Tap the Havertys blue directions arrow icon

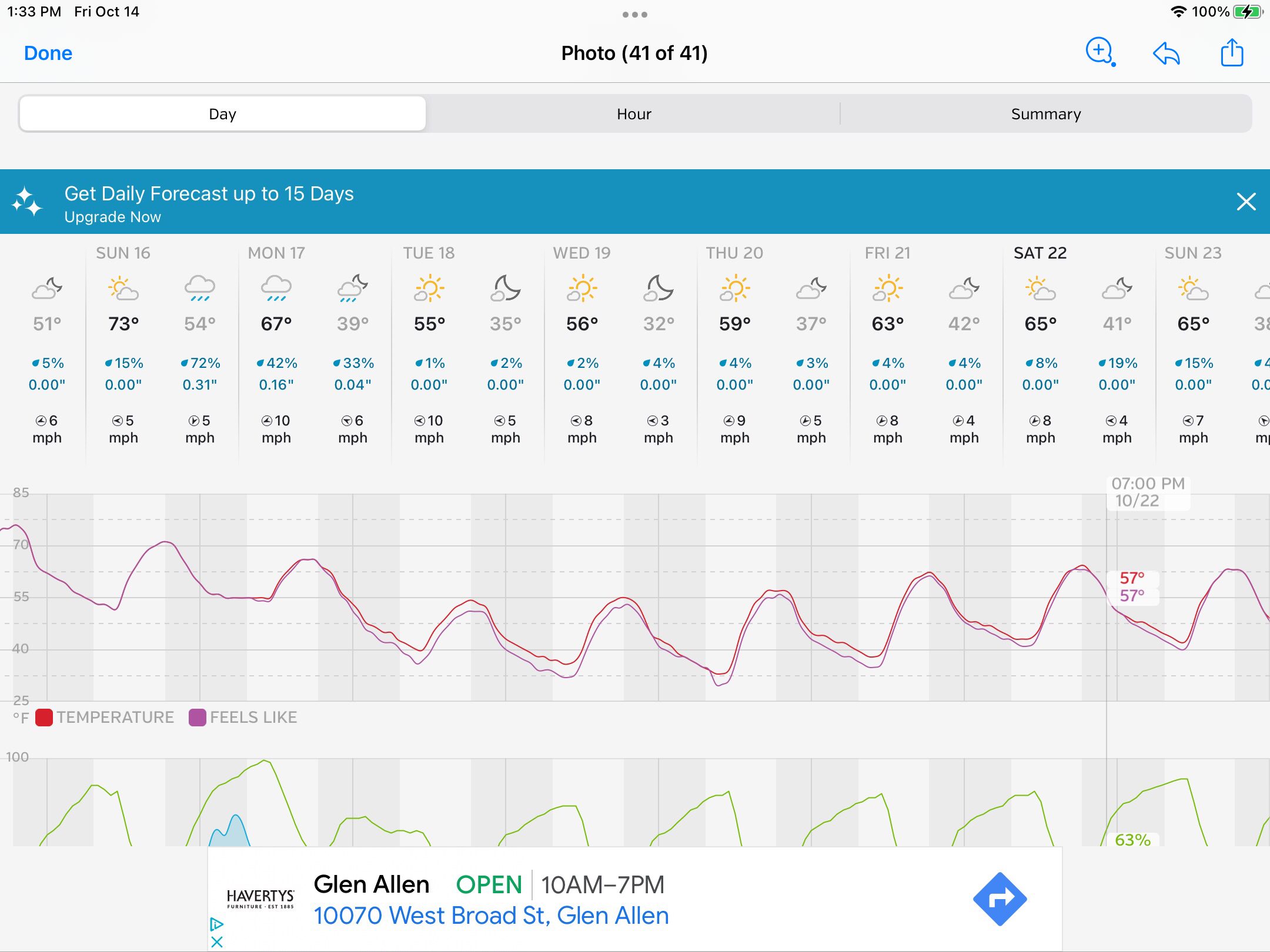tap(999, 899)
